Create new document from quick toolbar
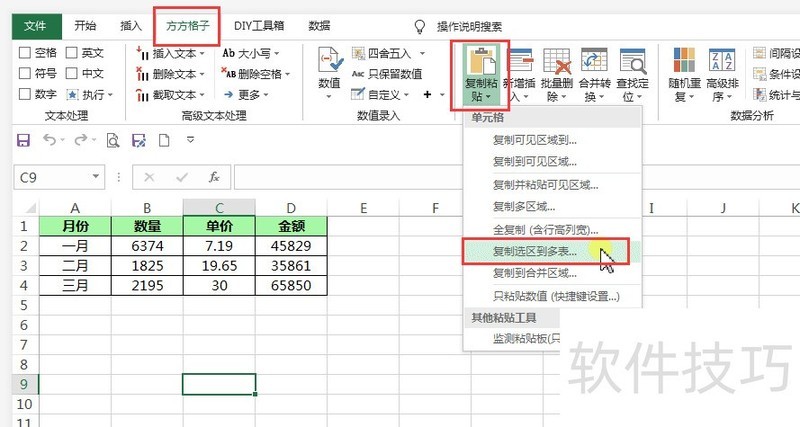The width and height of the screenshot is (800, 427). point(164,140)
